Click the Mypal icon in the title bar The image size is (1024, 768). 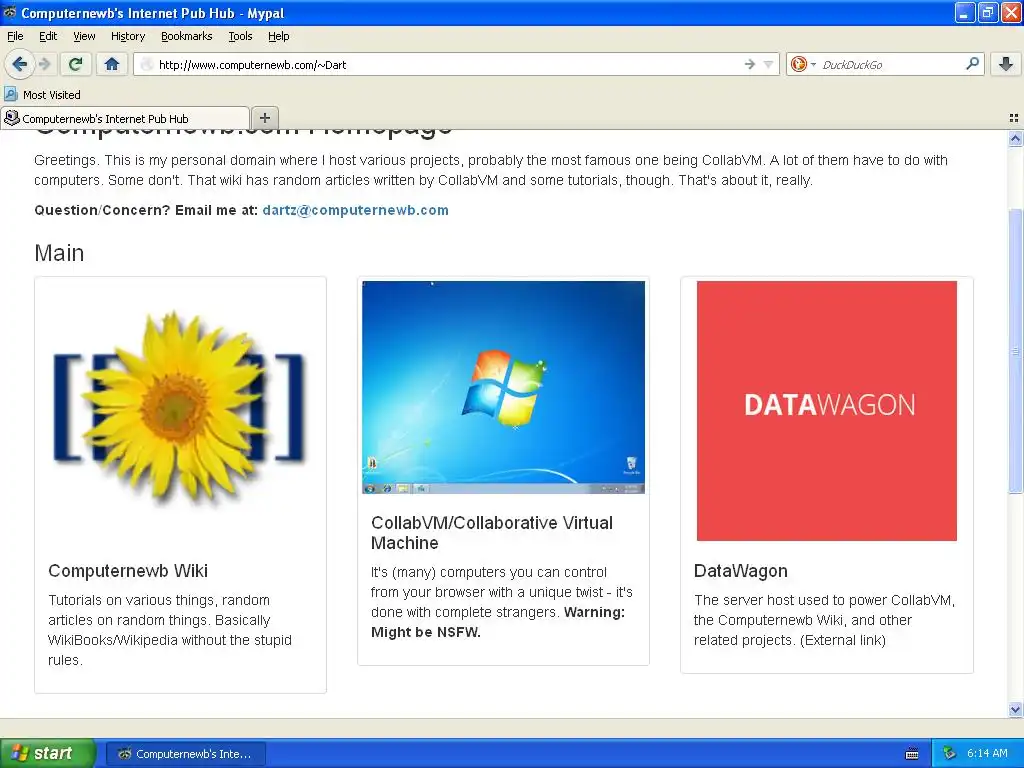click(10, 12)
